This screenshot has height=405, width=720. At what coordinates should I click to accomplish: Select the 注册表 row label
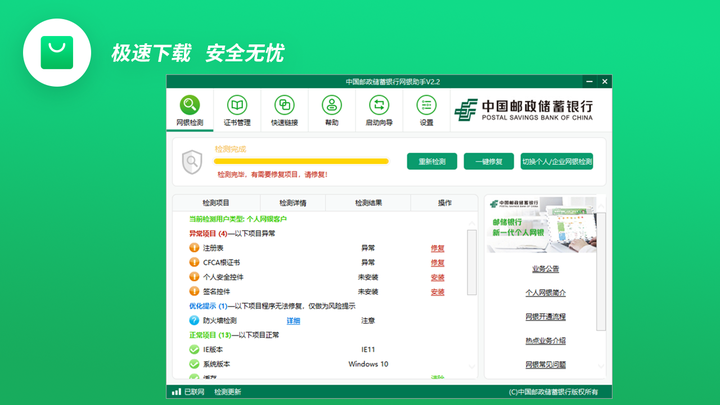pos(213,248)
